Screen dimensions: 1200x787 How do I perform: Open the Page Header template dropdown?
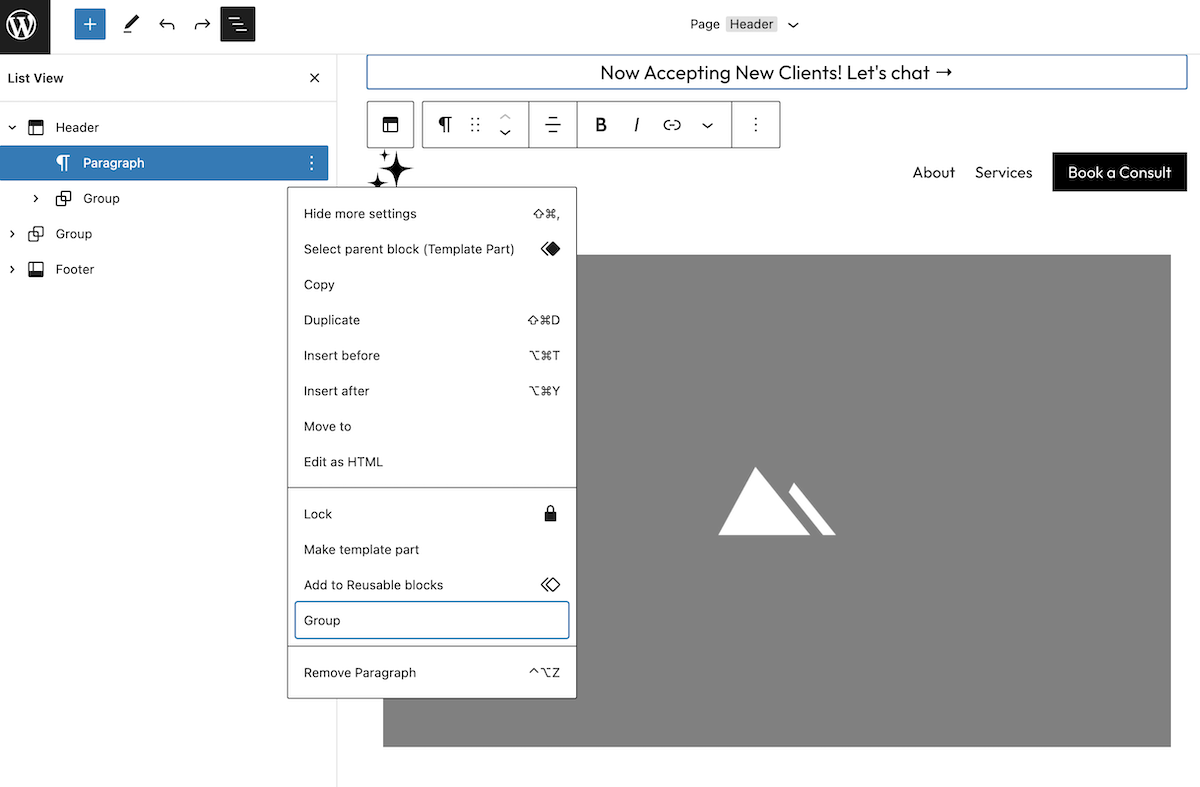(794, 25)
